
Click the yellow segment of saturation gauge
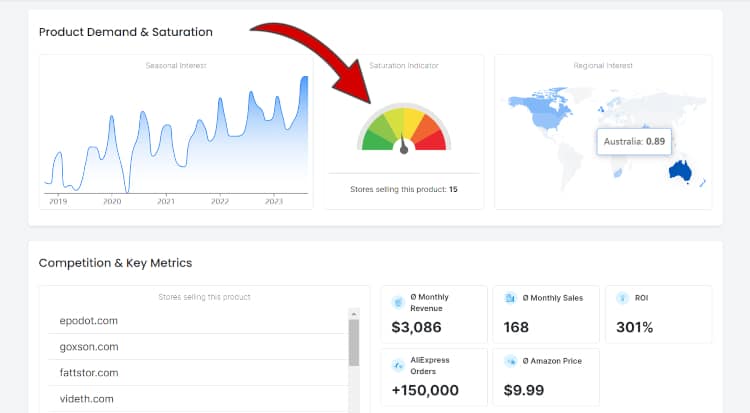[x=410, y=120]
